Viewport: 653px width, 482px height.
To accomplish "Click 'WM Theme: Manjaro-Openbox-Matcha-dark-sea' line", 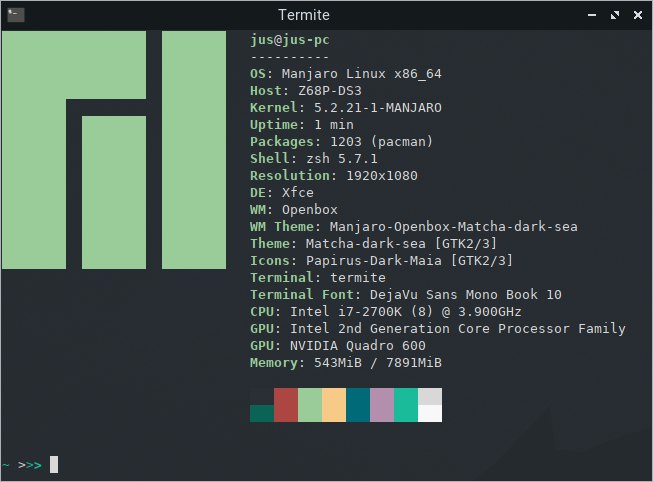I will coord(414,227).
